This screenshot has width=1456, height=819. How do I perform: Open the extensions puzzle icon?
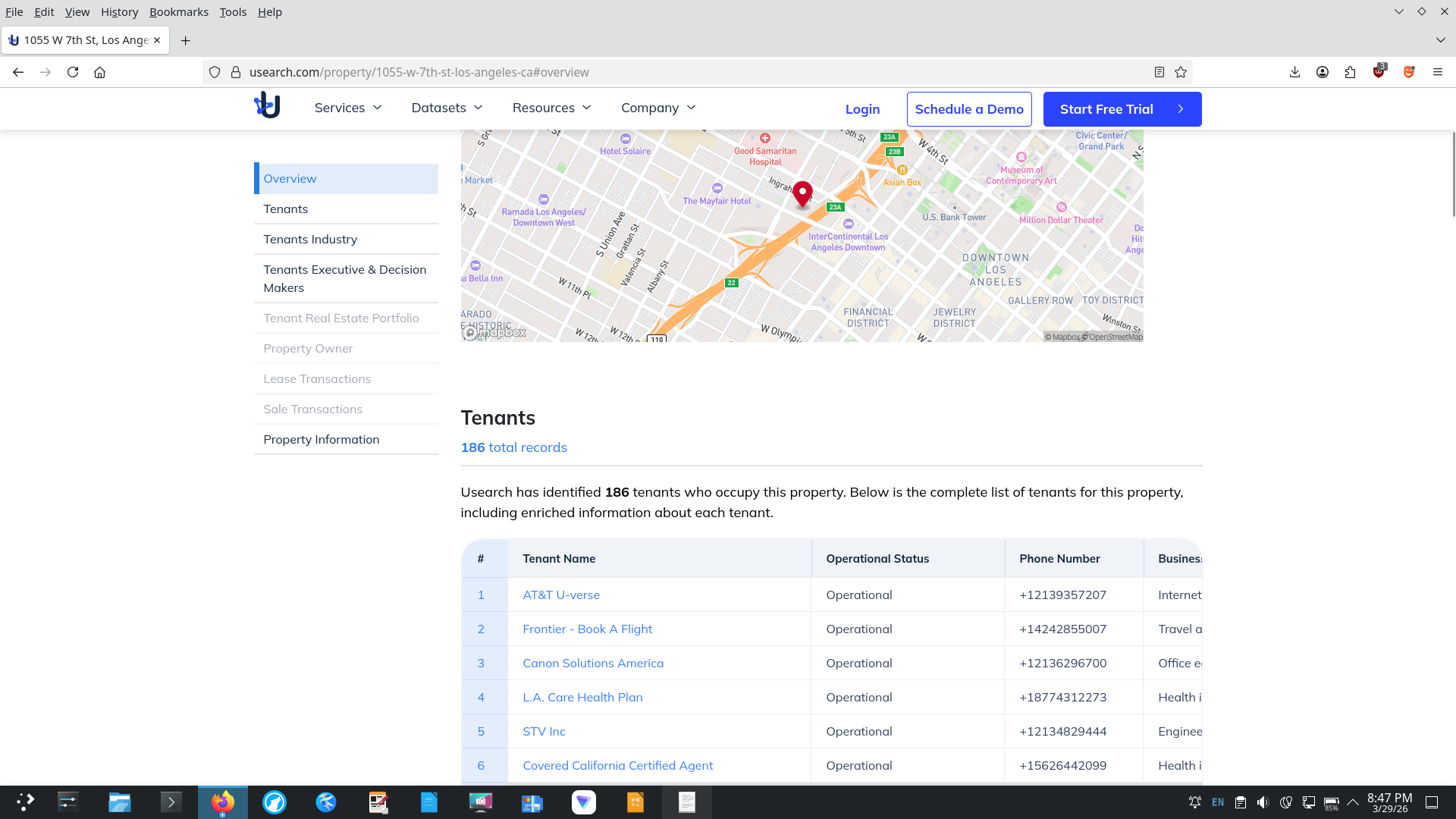coord(1350,72)
